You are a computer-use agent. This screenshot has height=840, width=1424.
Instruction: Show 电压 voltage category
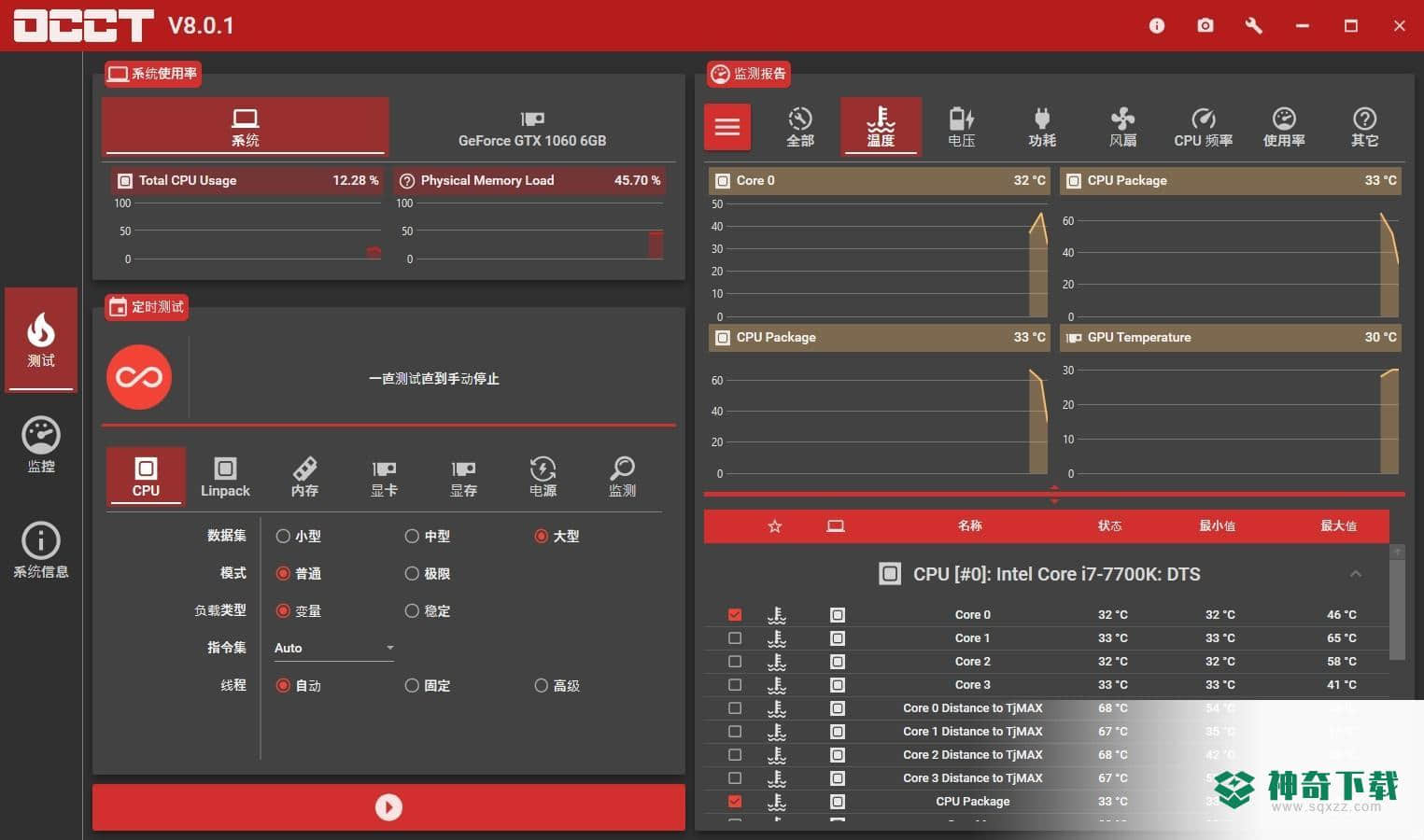click(962, 127)
